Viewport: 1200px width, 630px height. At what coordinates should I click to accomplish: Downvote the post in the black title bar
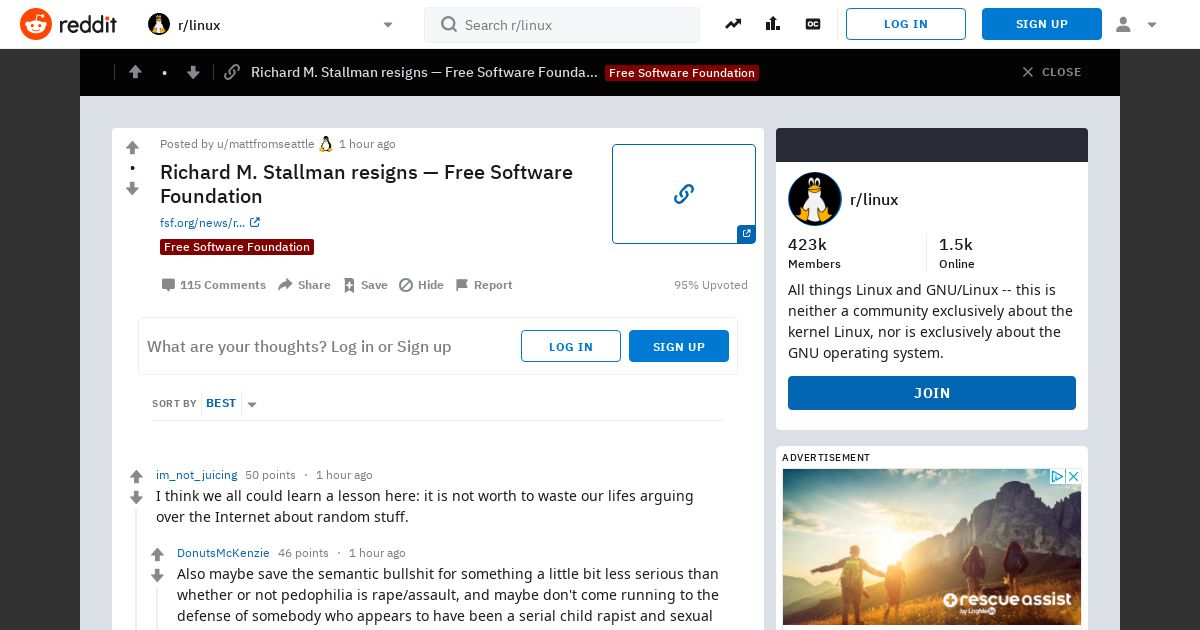[x=193, y=72]
